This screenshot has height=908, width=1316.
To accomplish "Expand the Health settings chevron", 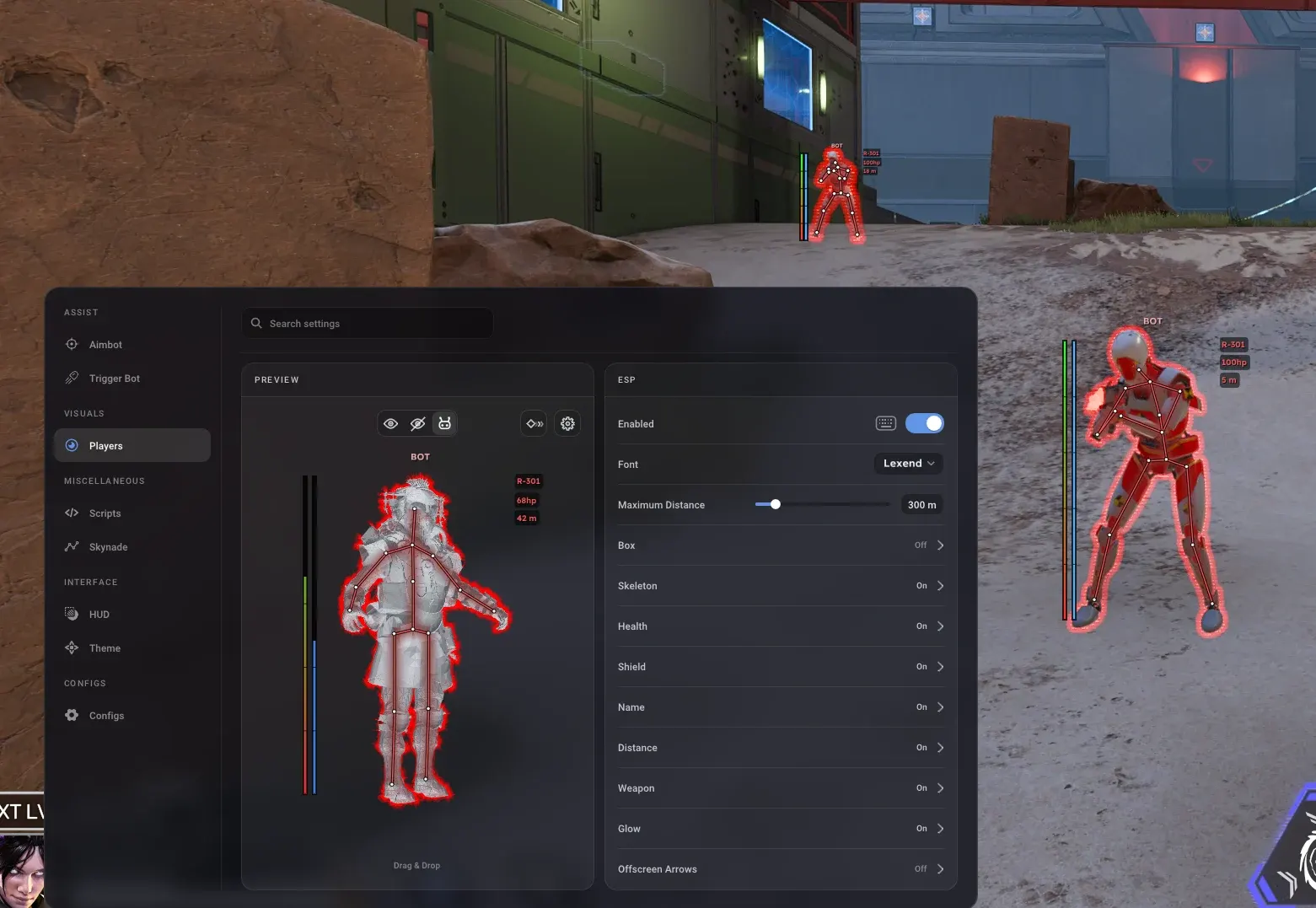I will [940, 626].
